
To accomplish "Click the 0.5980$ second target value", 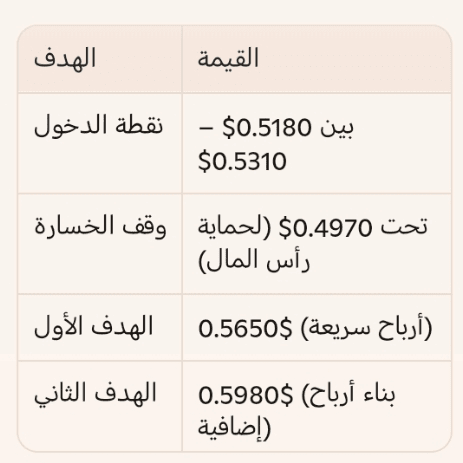I will click(x=246, y=395).
